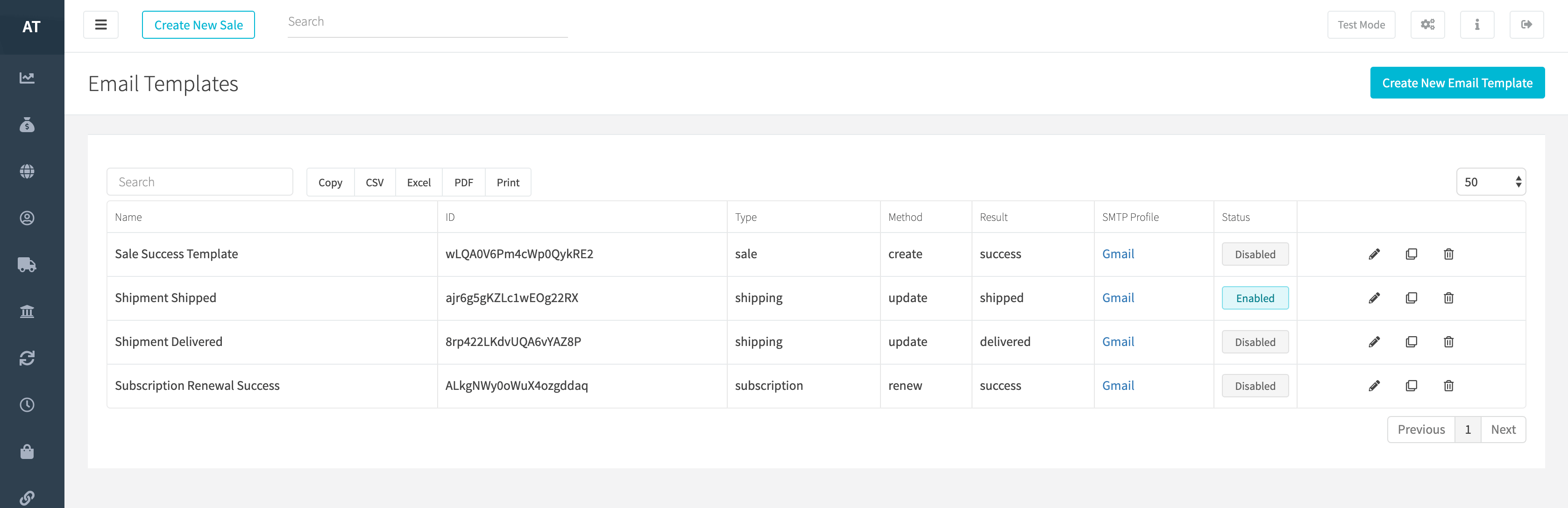Image resolution: width=1568 pixels, height=508 pixels.
Task: Open Gmail SMTP profile for Shipment Delivered
Action: 1118,342
